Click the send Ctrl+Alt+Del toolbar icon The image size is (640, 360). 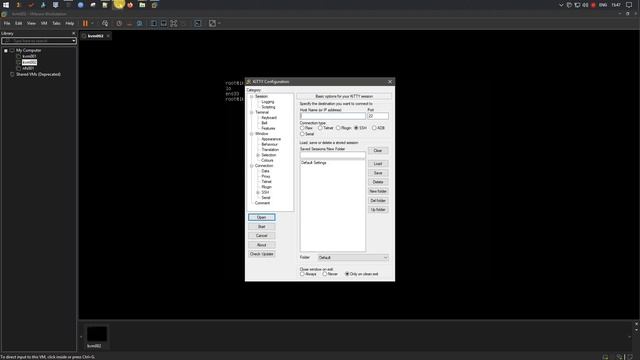tap(105, 24)
